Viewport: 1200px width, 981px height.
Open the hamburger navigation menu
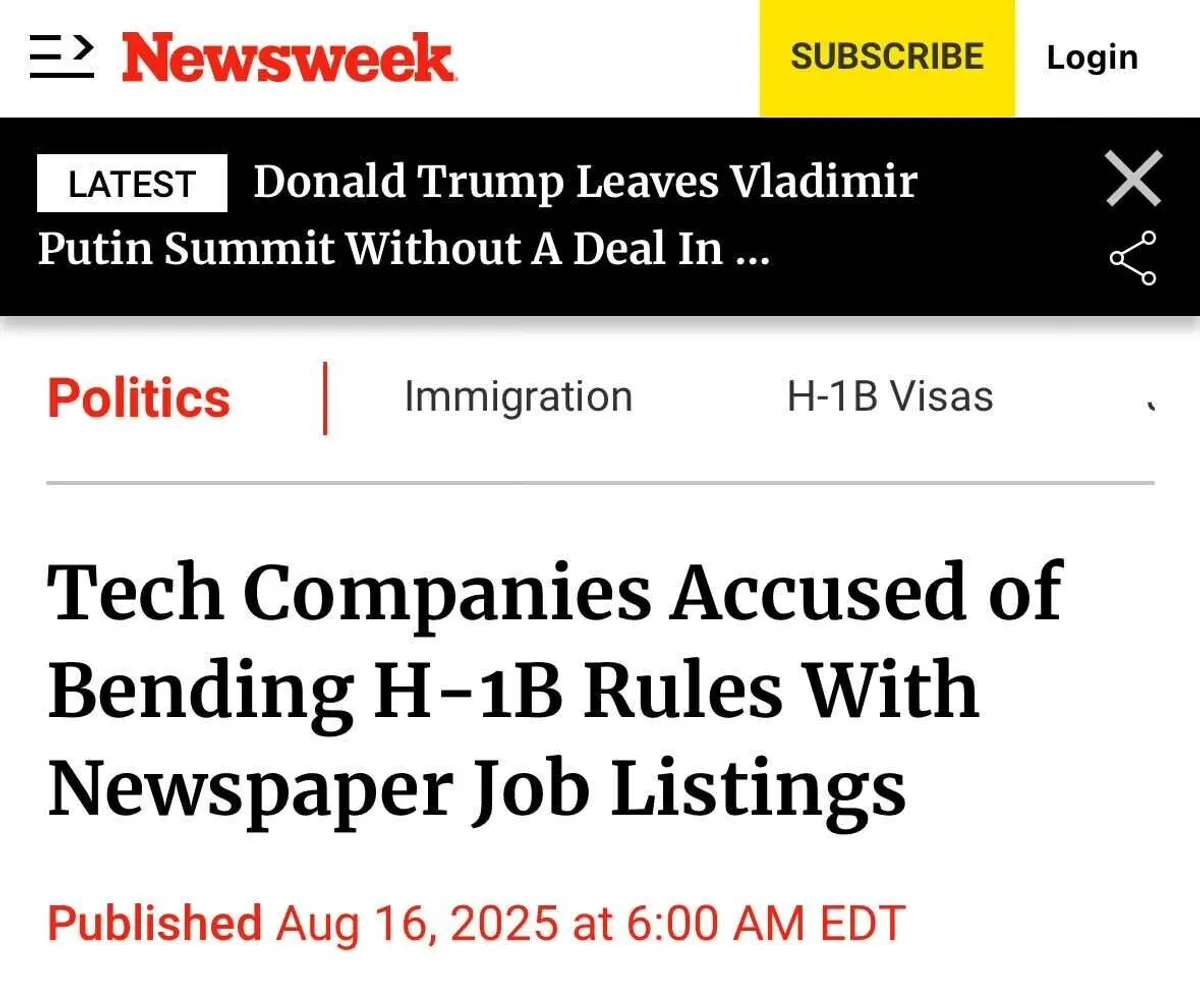click(62, 58)
